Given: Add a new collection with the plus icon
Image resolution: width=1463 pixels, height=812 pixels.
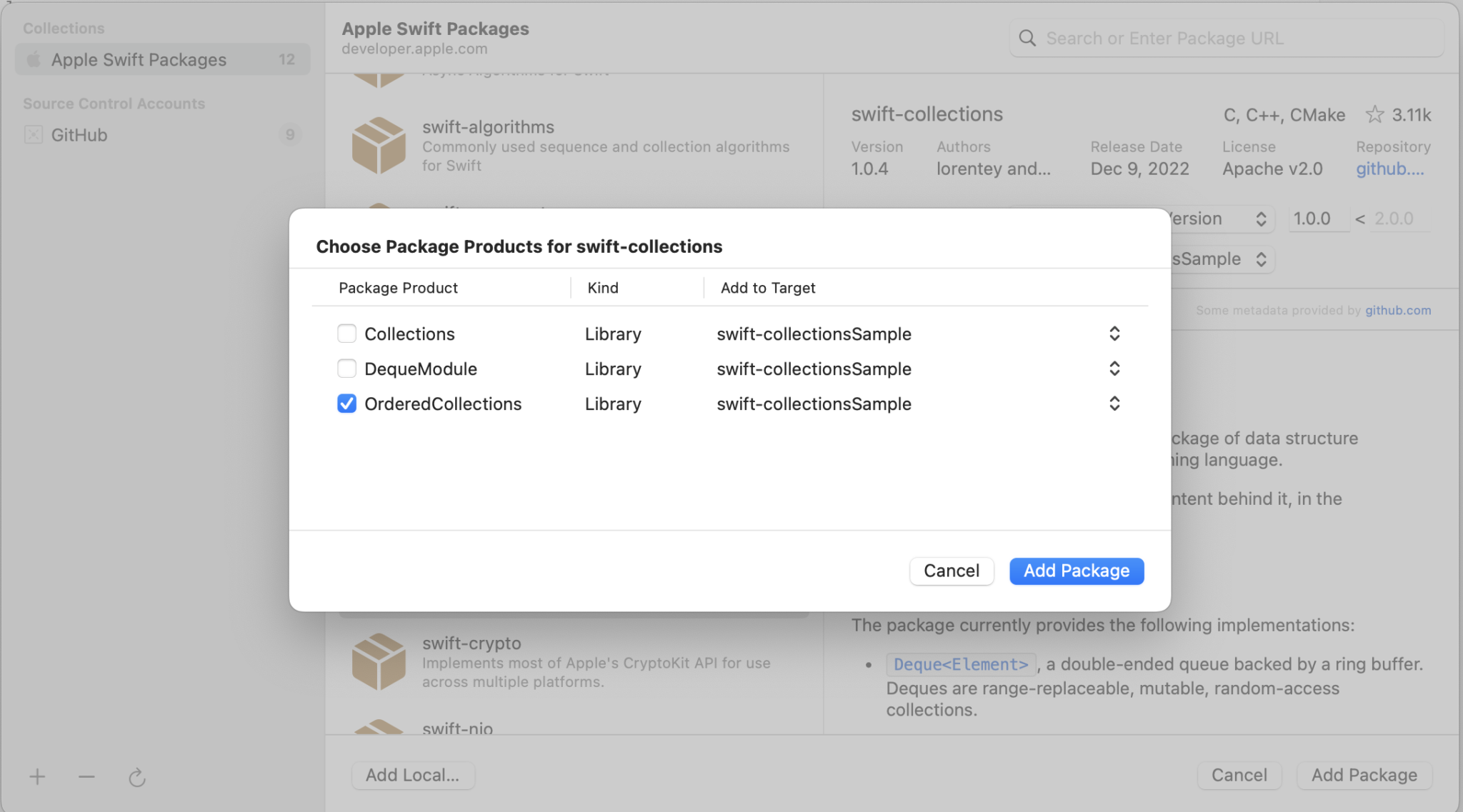Looking at the screenshot, I should click(x=36, y=777).
